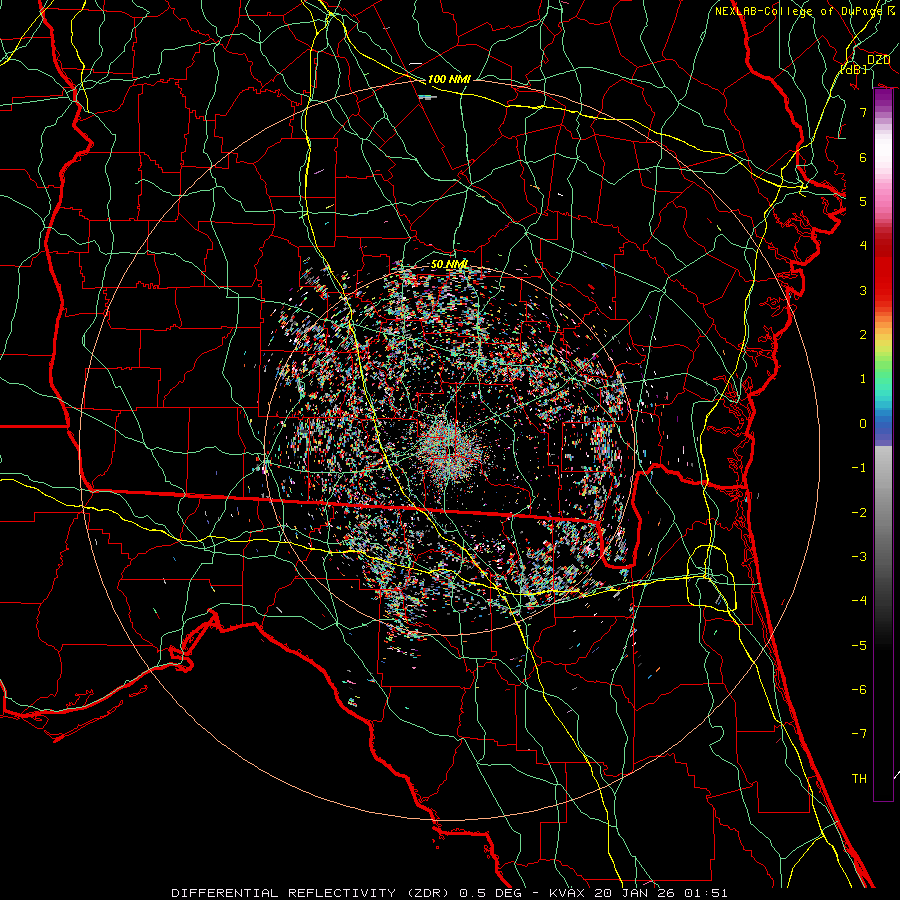The width and height of the screenshot is (900, 900).
Task: Click the "5" value on the color scale
Action: pos(863,201)
